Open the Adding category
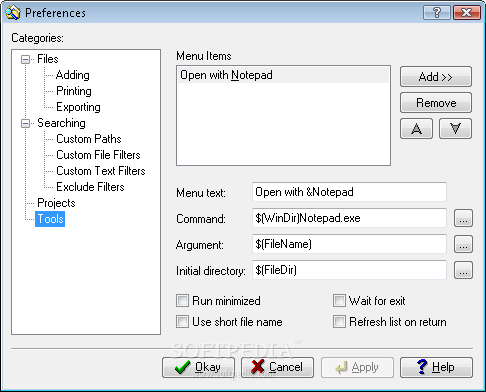Viewport: 486px width, 392px height. click(73, 75)
